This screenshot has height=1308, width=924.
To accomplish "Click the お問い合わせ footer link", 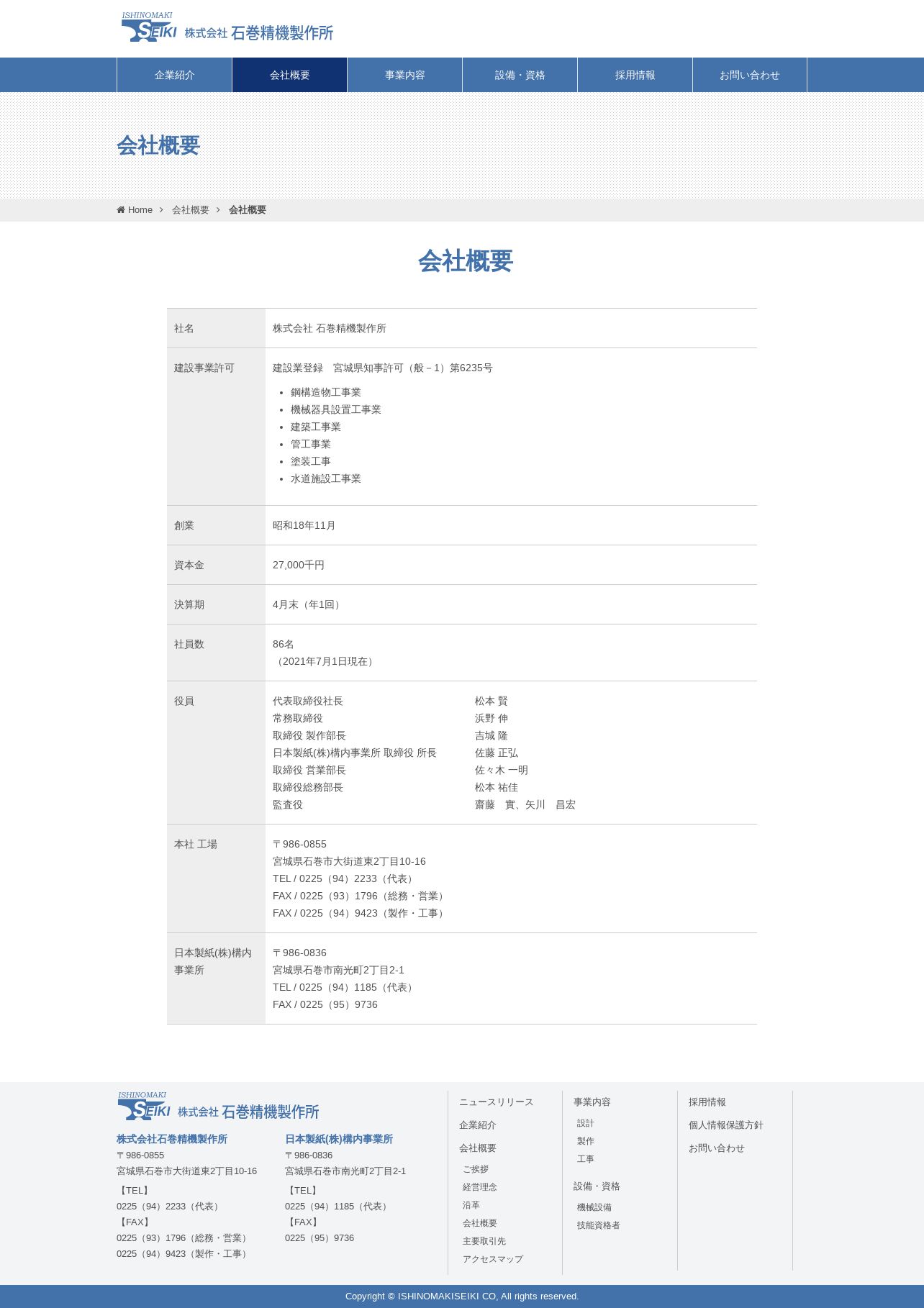I will (717, 1148).
